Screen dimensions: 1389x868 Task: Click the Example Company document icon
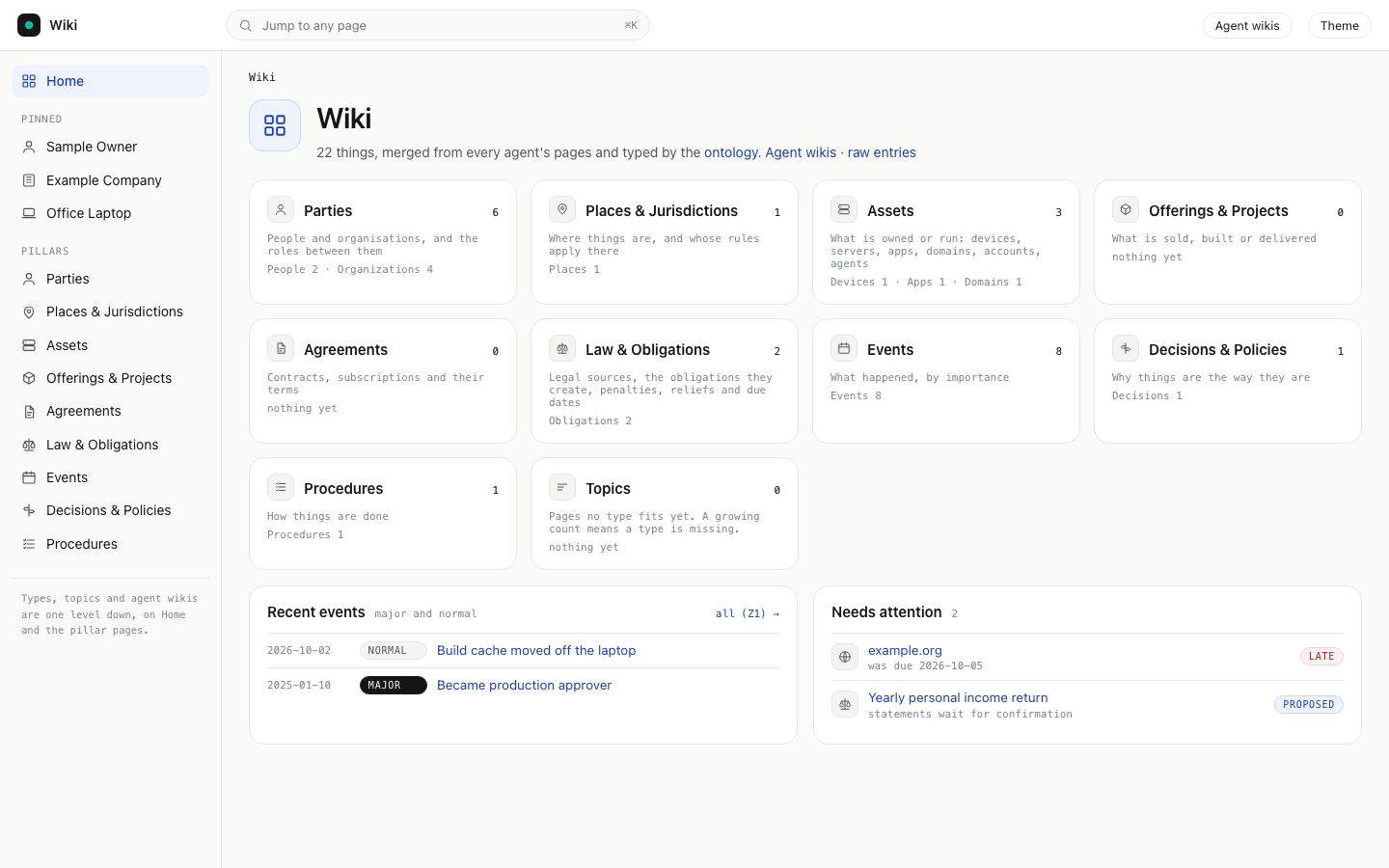pyautogui.click(x=29, y=180)
